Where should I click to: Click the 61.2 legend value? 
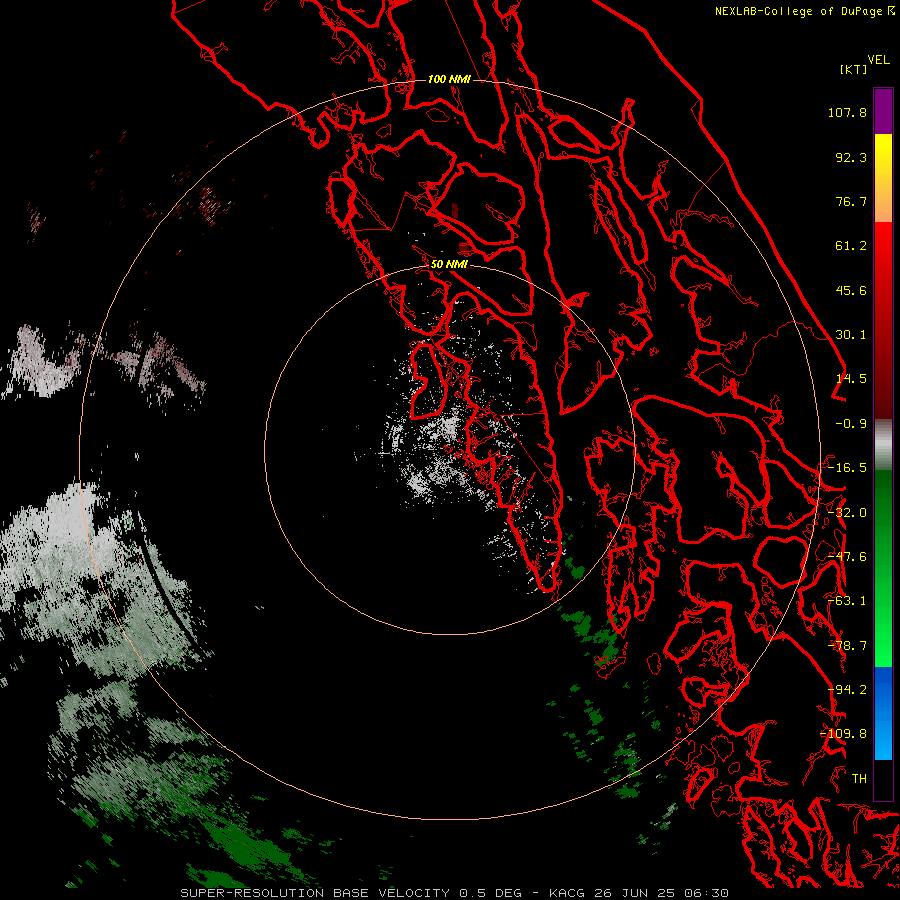pos(851,246)
